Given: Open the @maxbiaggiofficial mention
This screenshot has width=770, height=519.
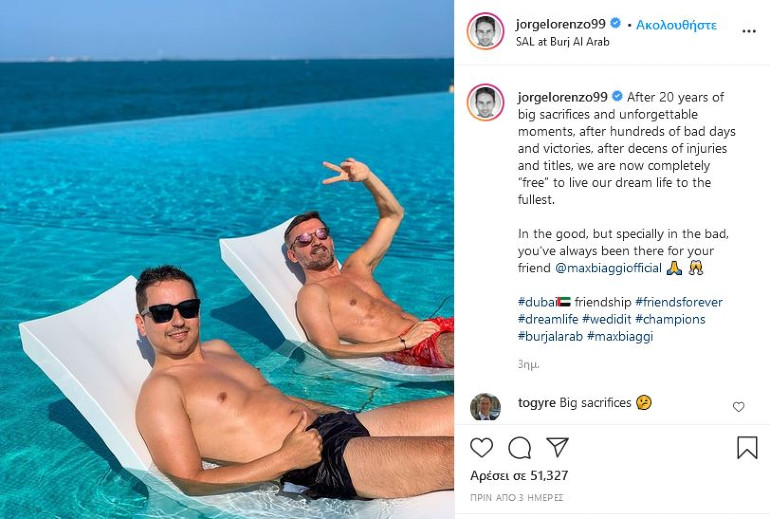Looking at the screenshot, I should click(x=608, y=268).
